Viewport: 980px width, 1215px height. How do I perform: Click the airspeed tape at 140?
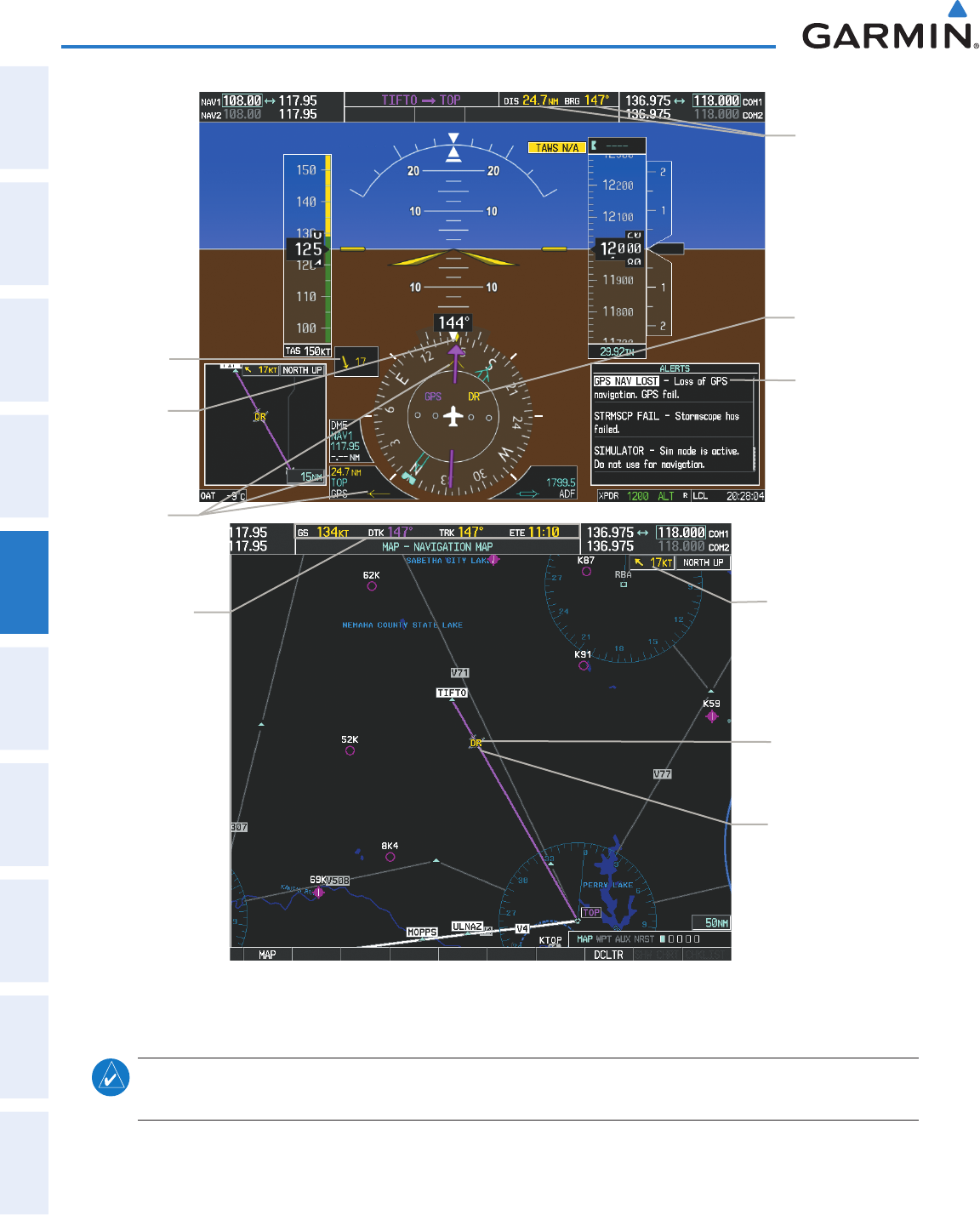[306, 202]
